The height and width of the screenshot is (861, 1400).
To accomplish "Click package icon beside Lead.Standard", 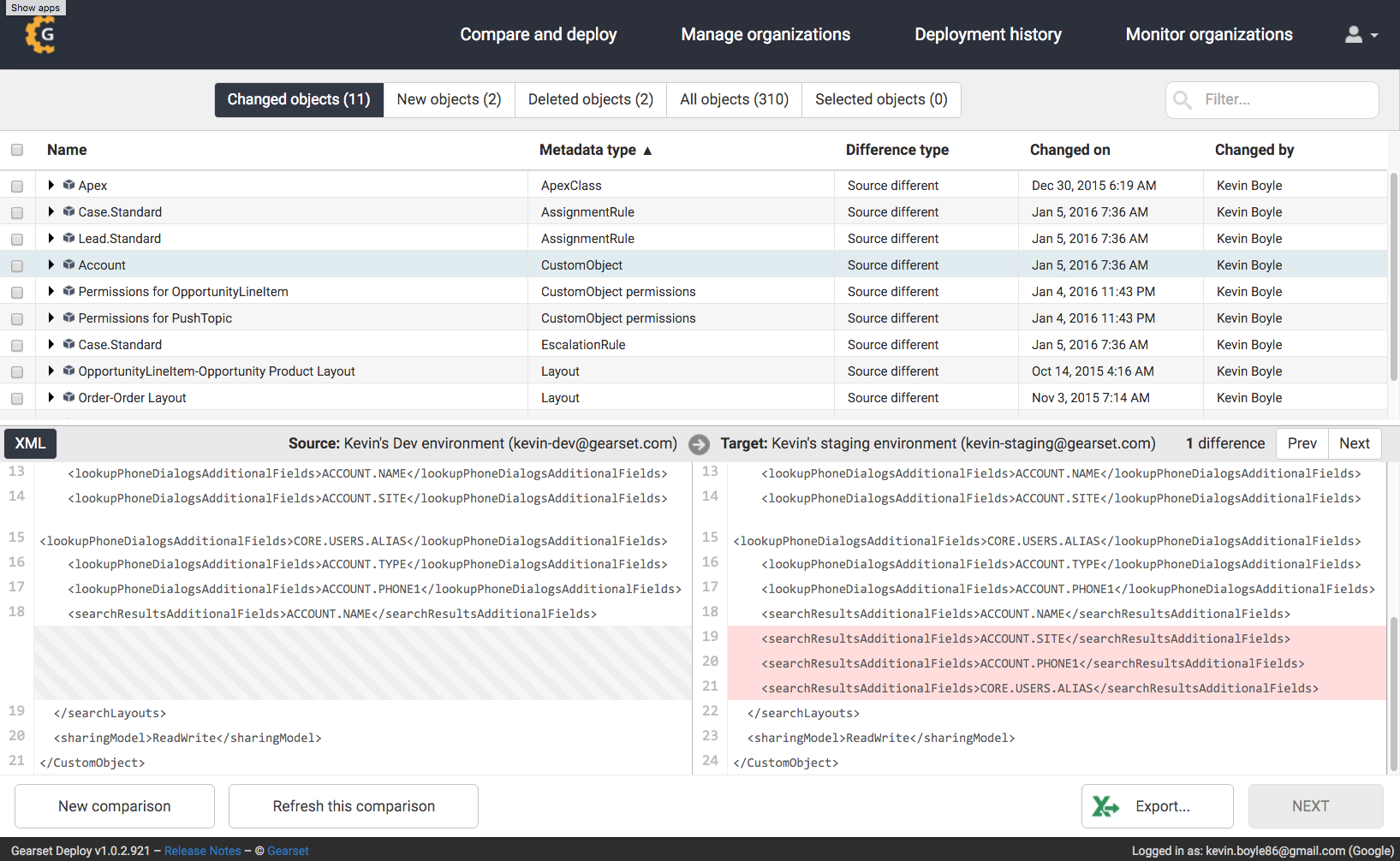I will click(69, 238).
